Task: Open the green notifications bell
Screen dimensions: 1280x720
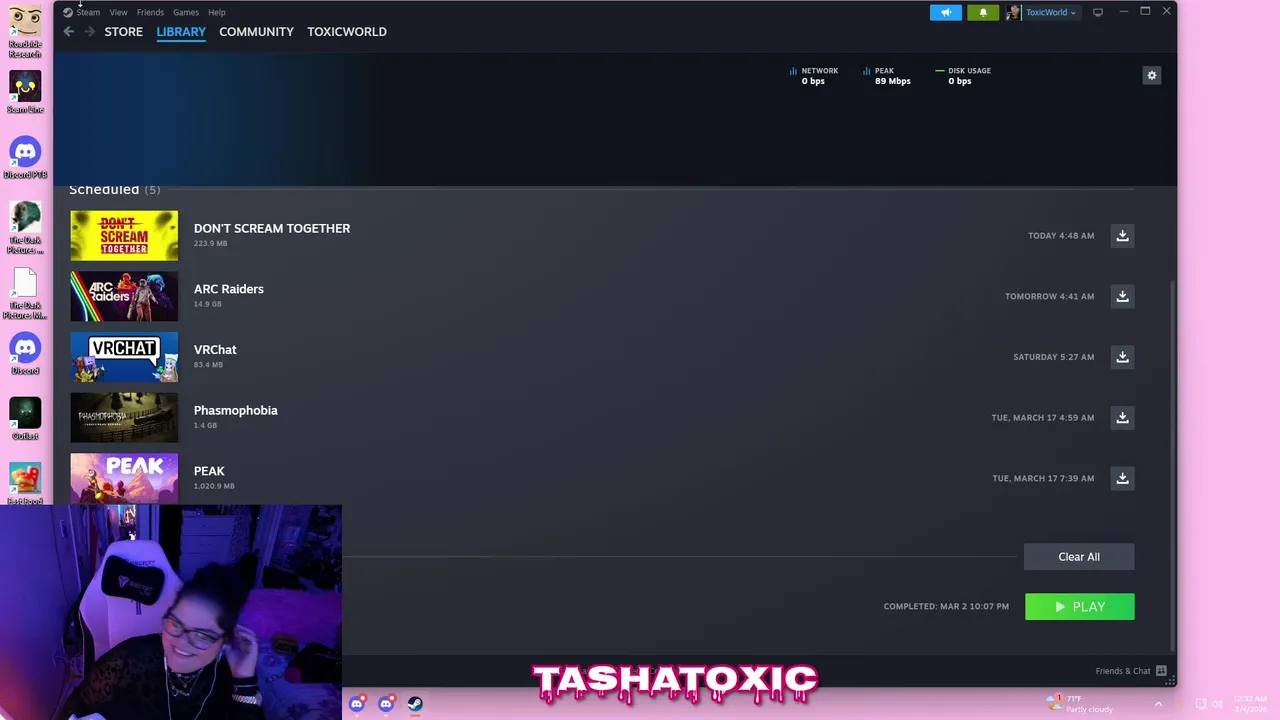Action: (x=982, y=12)
